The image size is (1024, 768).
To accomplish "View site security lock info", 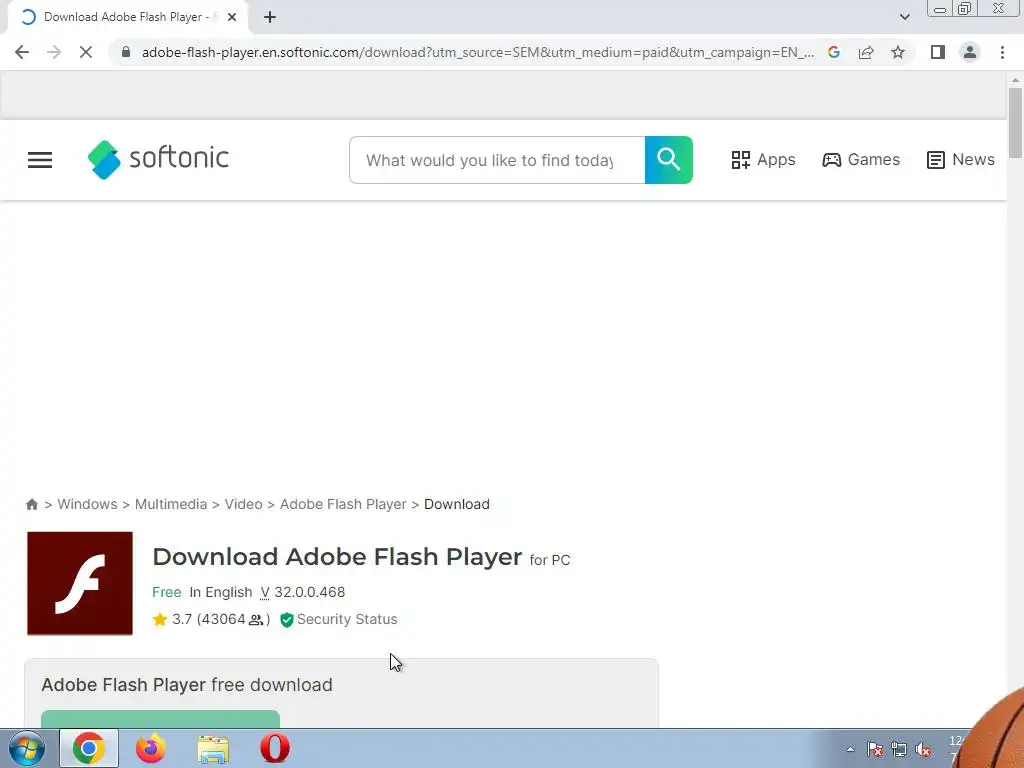I will click(x=126, y=52).
